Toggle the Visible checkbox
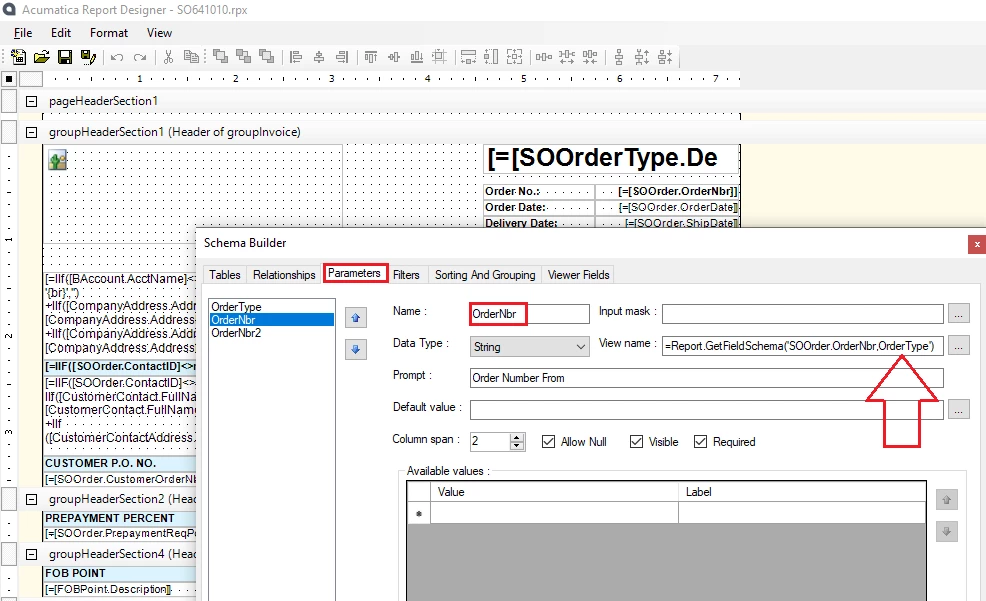The image size is (986, 601). click(x=636, y=442)
